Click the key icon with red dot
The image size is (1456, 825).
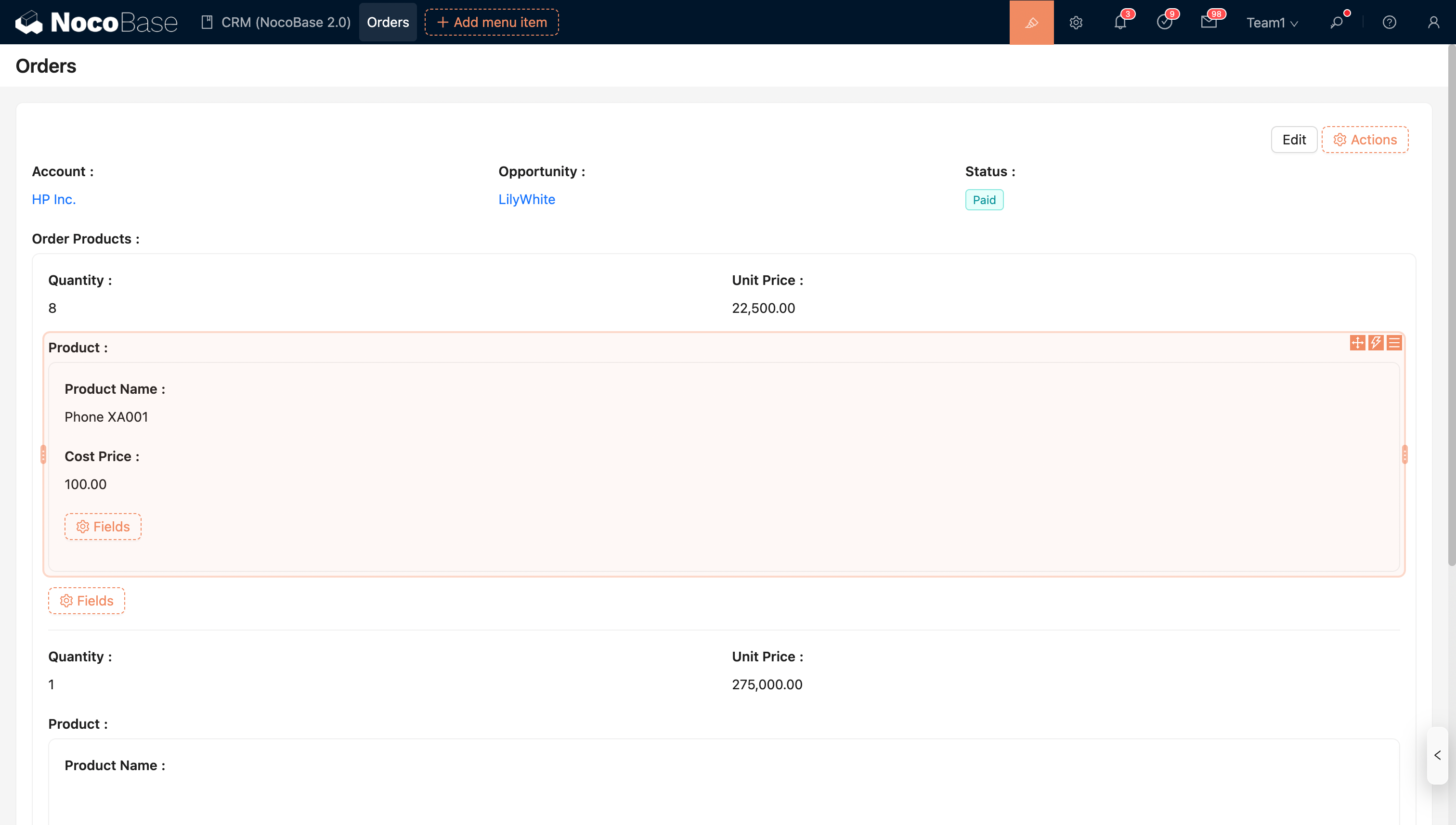click(x=1337, y=22)
